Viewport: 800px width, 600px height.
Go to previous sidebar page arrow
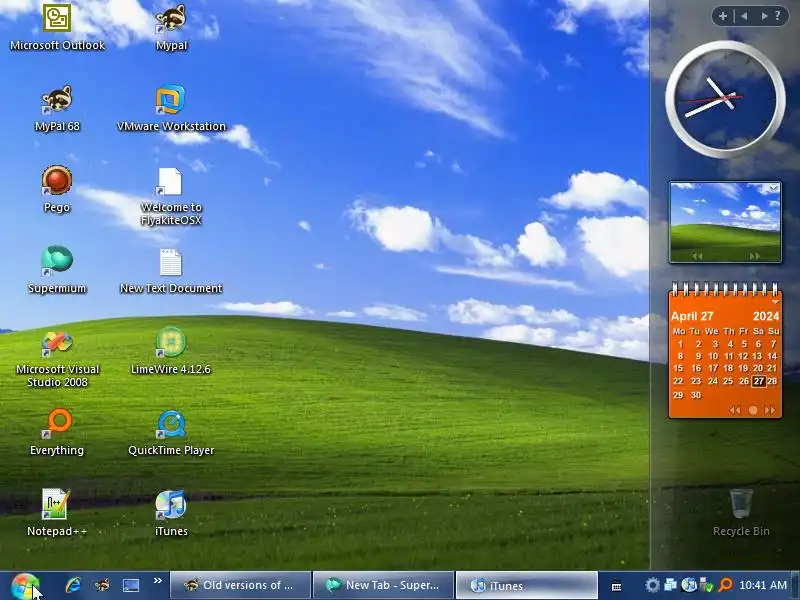pos(744,16)
